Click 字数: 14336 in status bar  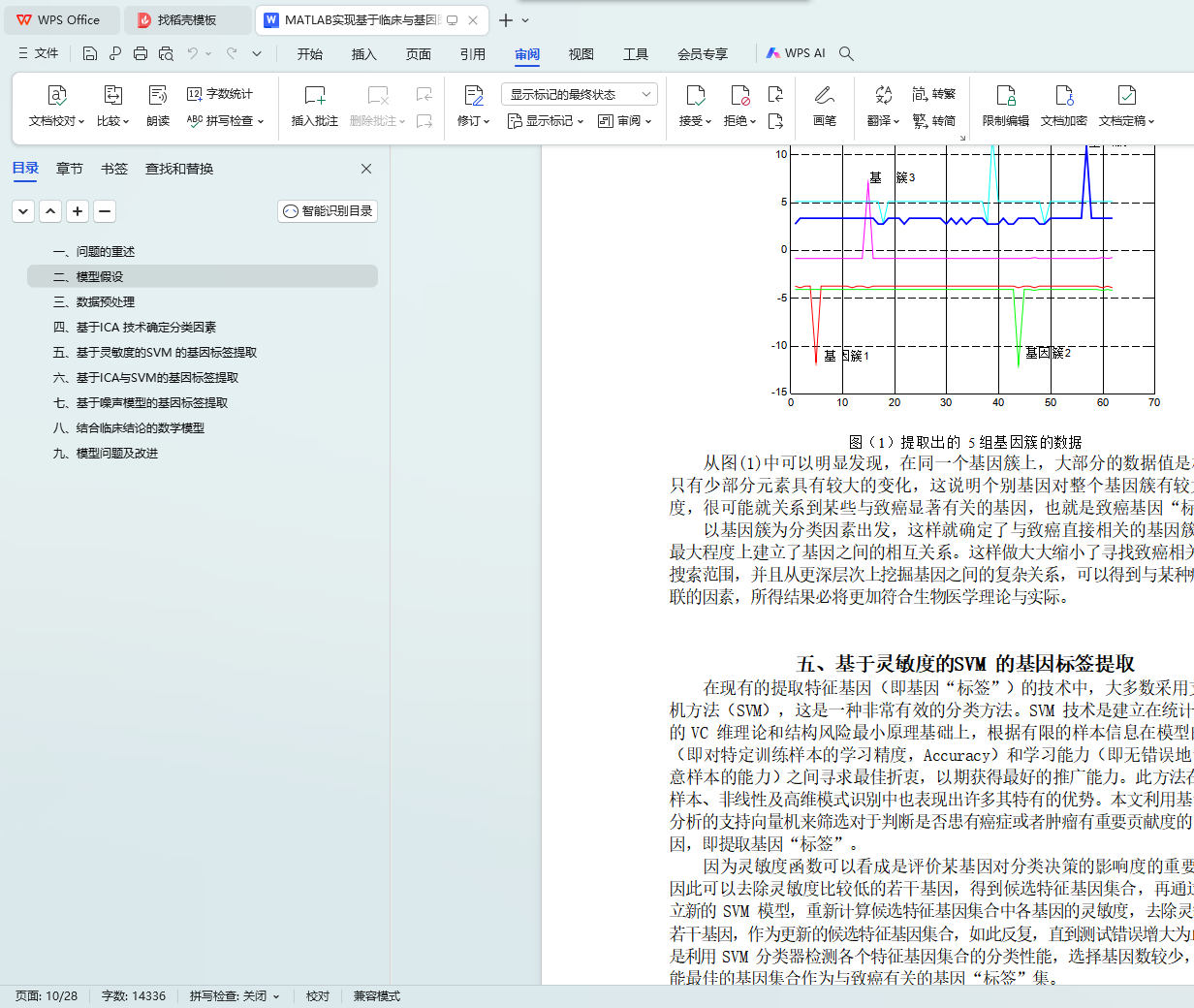click(134, 996)
